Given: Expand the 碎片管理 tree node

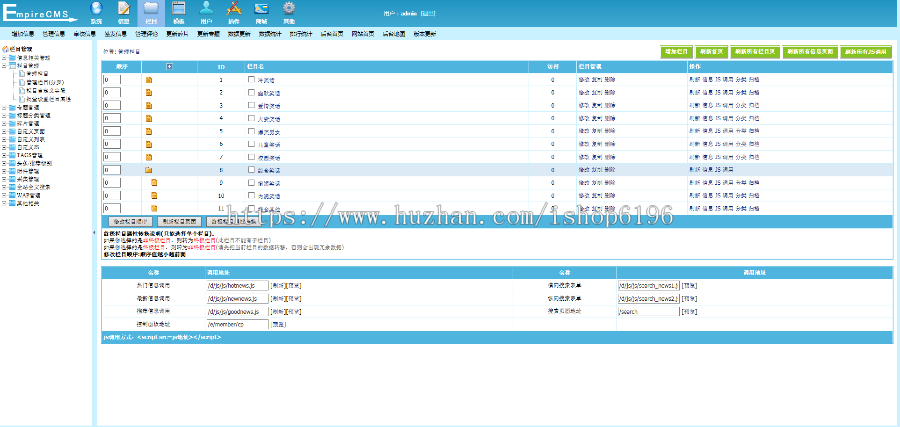Looking at the screenshot, I should tap(4, 123).
